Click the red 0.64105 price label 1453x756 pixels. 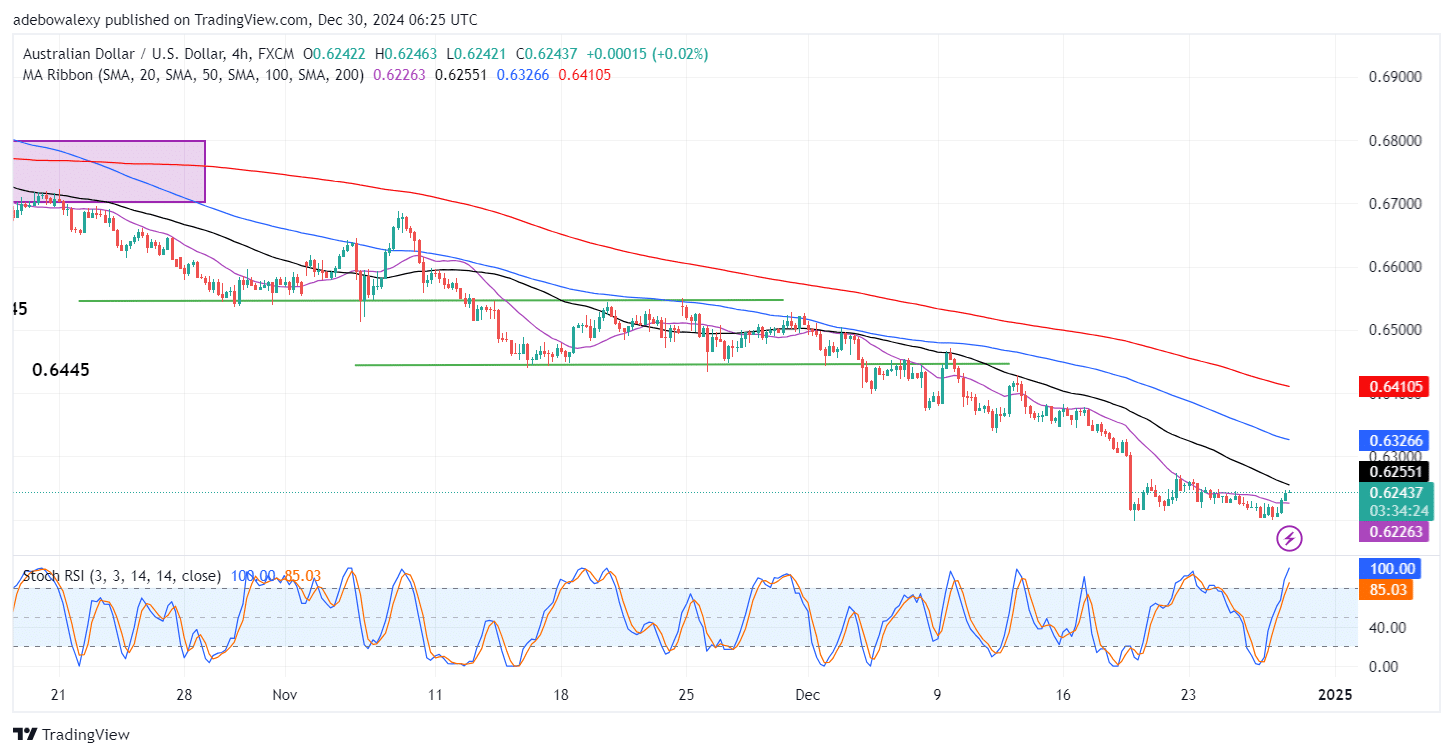pyautogui.click(x=1395, y=387)
